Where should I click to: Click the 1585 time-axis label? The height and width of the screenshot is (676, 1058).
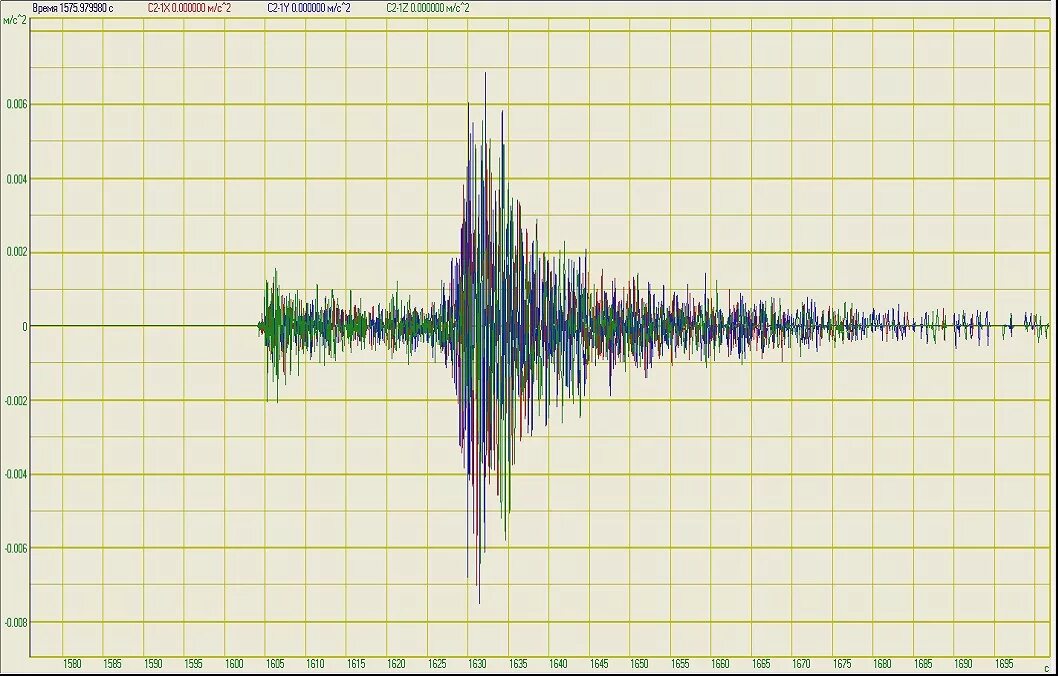113,664
